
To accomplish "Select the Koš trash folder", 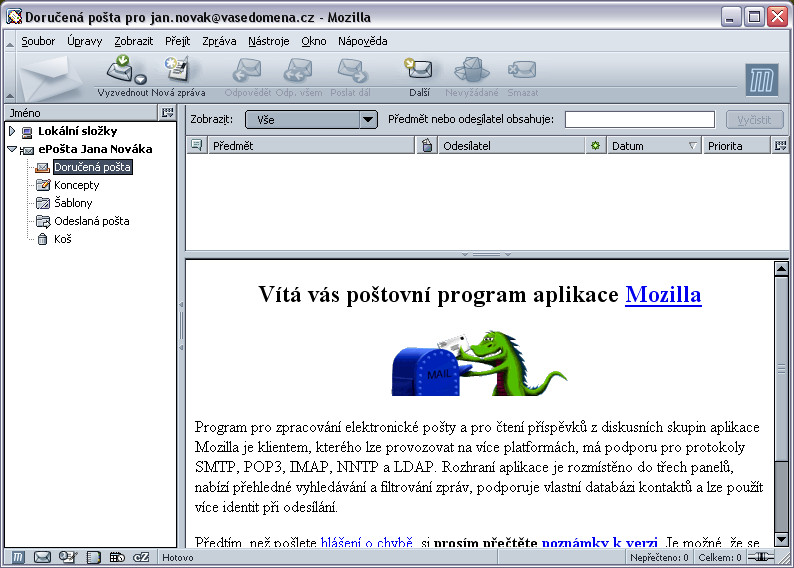I will [62, 239].
